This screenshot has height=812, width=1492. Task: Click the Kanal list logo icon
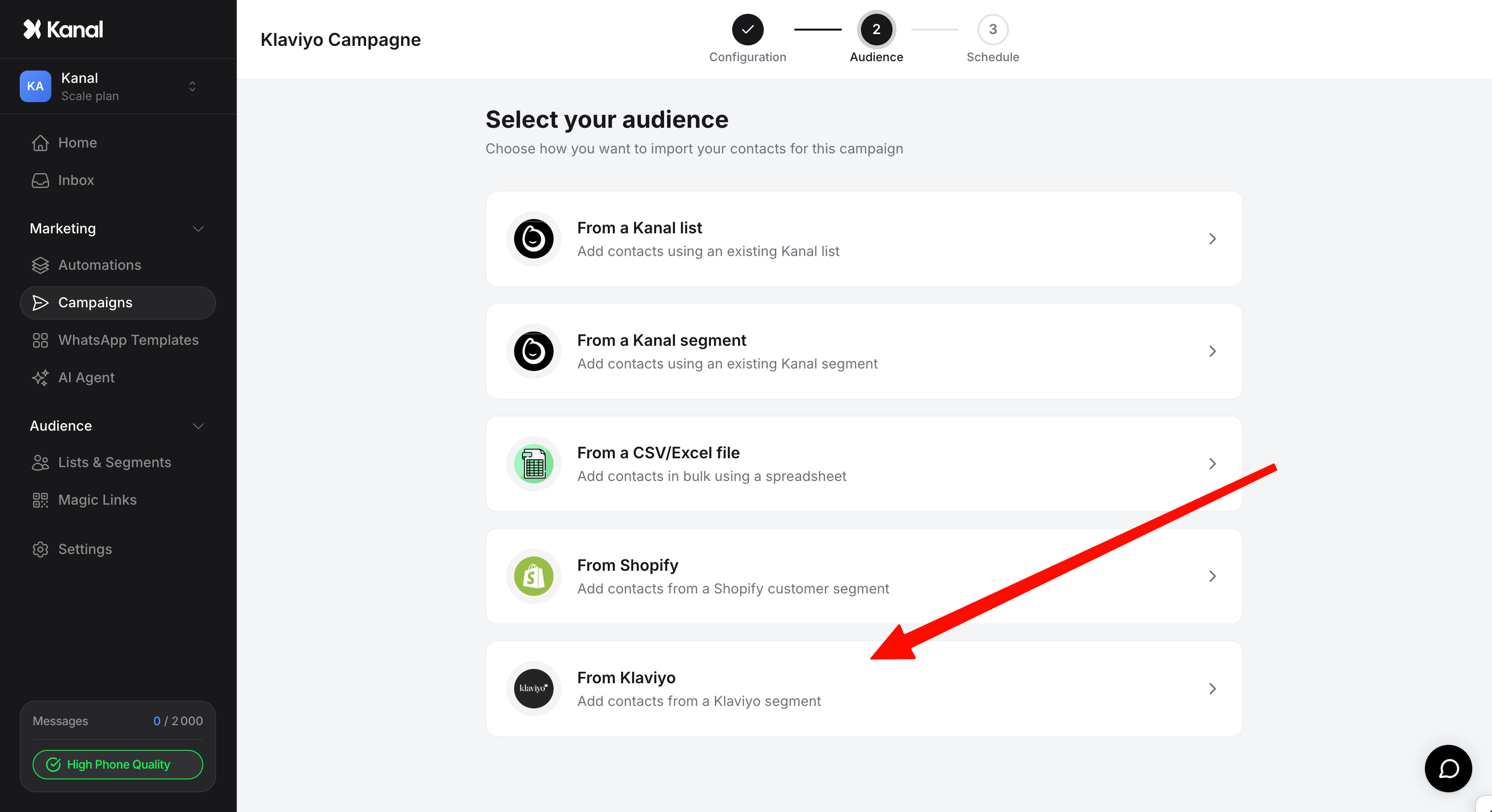pos(533,239)
